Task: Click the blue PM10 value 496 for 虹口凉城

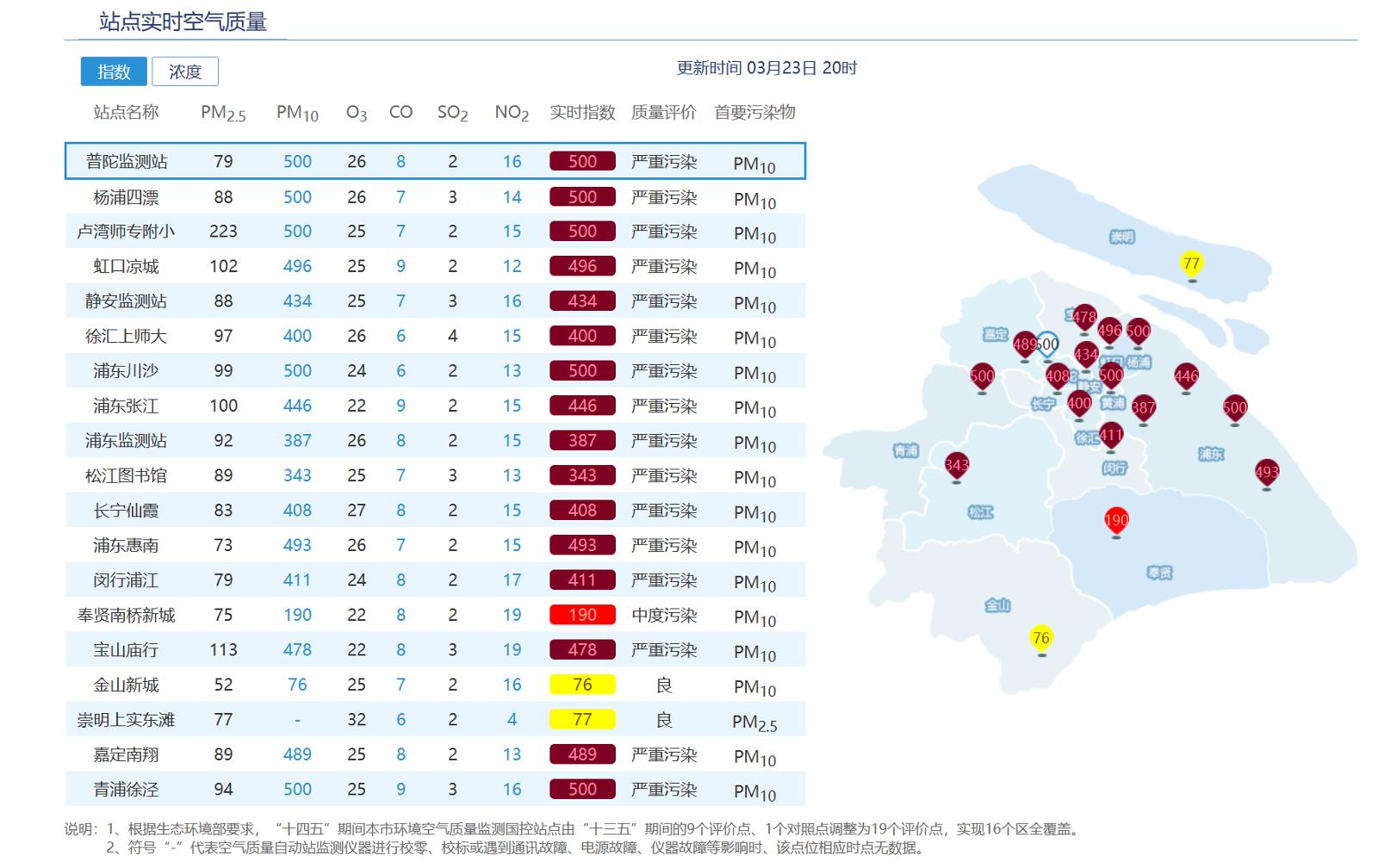Action: [x=297, y=267]
